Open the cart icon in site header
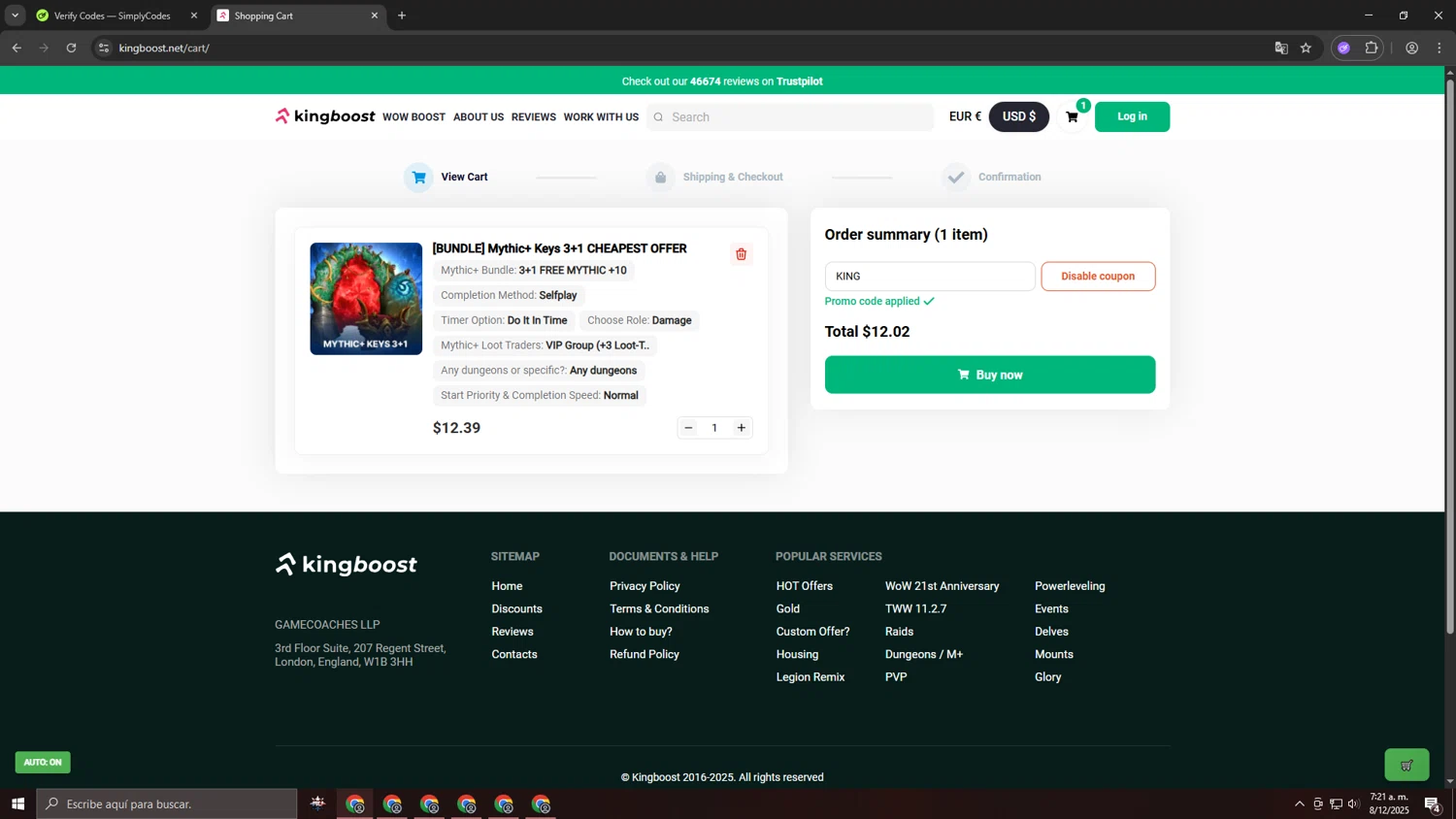Image resolution: width=1456 pixels, height=819 pixels. (1073, 116)
